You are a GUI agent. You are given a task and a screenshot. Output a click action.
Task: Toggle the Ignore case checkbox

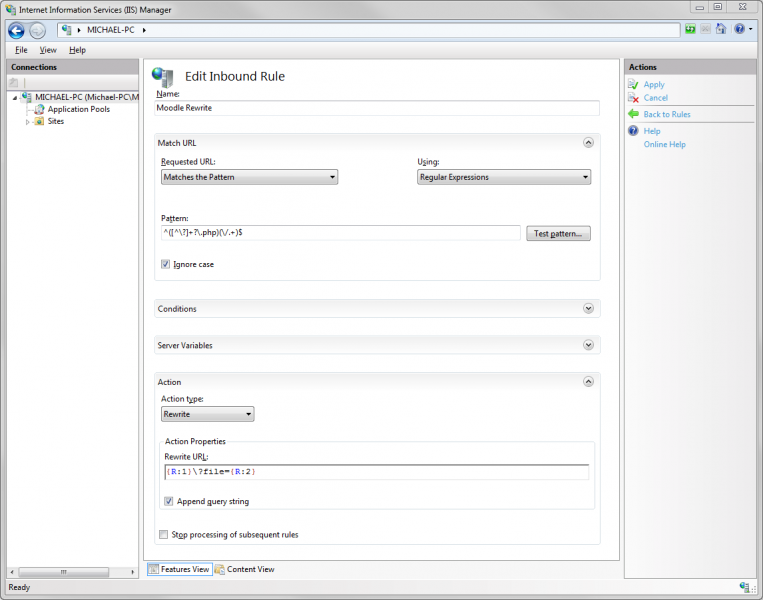pyautogui.click(x=165, y=264)
